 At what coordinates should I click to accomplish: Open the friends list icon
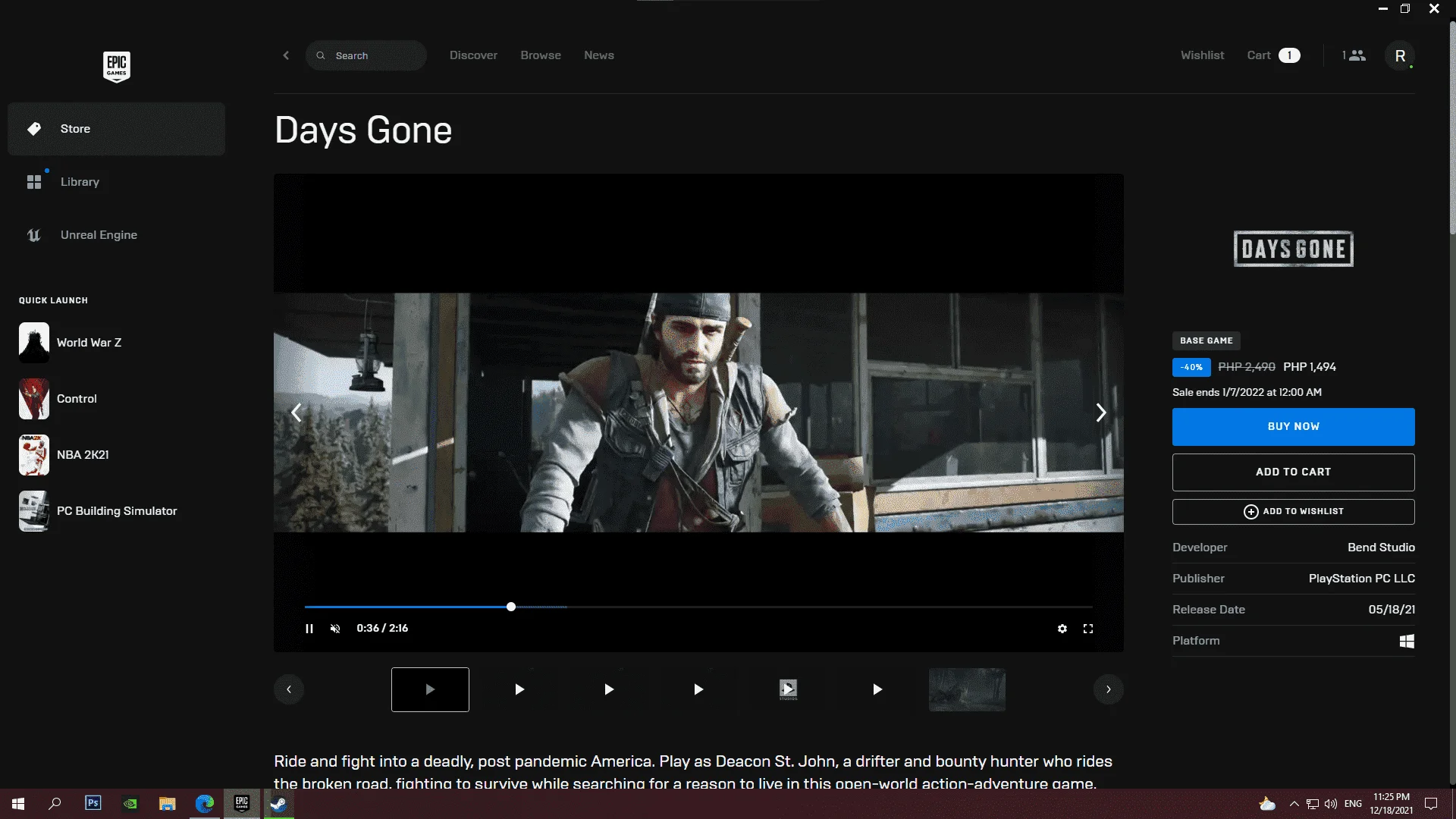tap(1354, 55)
